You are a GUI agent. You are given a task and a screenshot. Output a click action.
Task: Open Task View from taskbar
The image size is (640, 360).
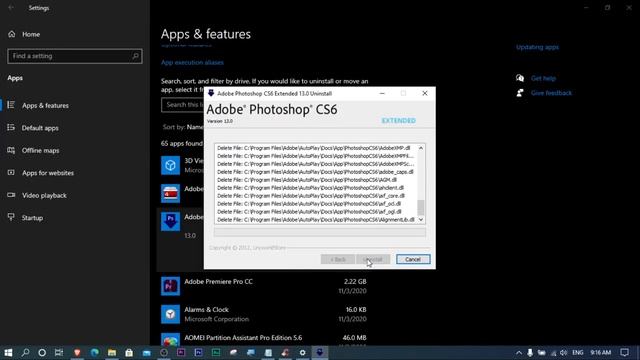tap(59, 353)
